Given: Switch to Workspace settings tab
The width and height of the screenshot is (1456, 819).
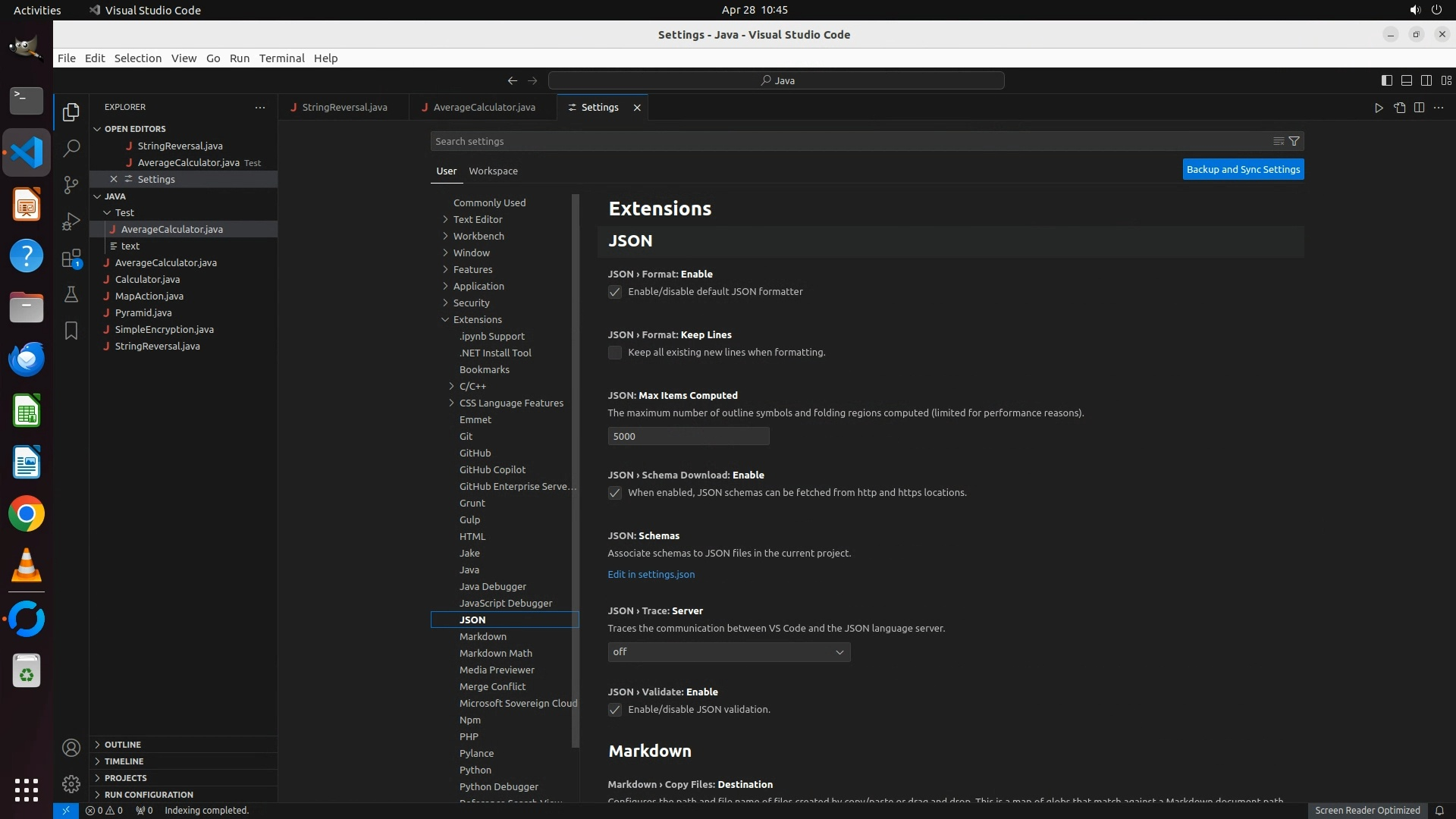Looking at the screenshot, I should point(493,171).
